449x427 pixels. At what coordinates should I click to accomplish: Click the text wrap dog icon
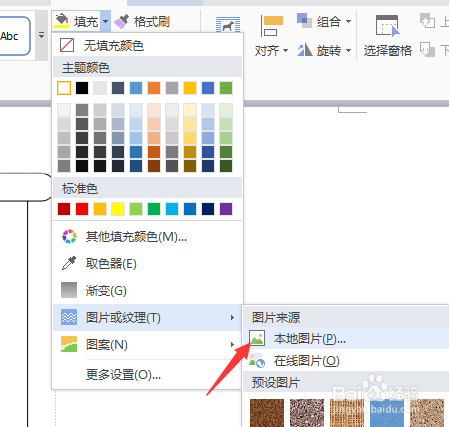point(228,25)
